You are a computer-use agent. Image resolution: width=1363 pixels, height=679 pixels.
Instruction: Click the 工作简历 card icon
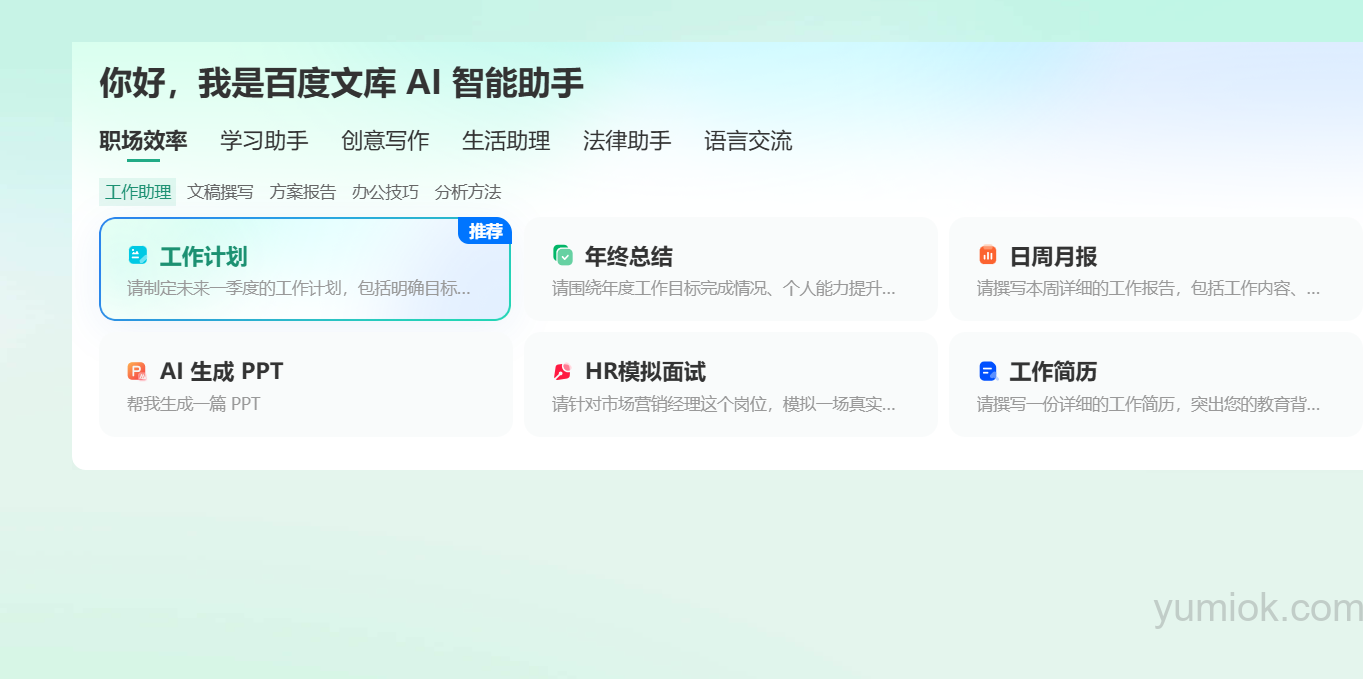coord(988,371)
